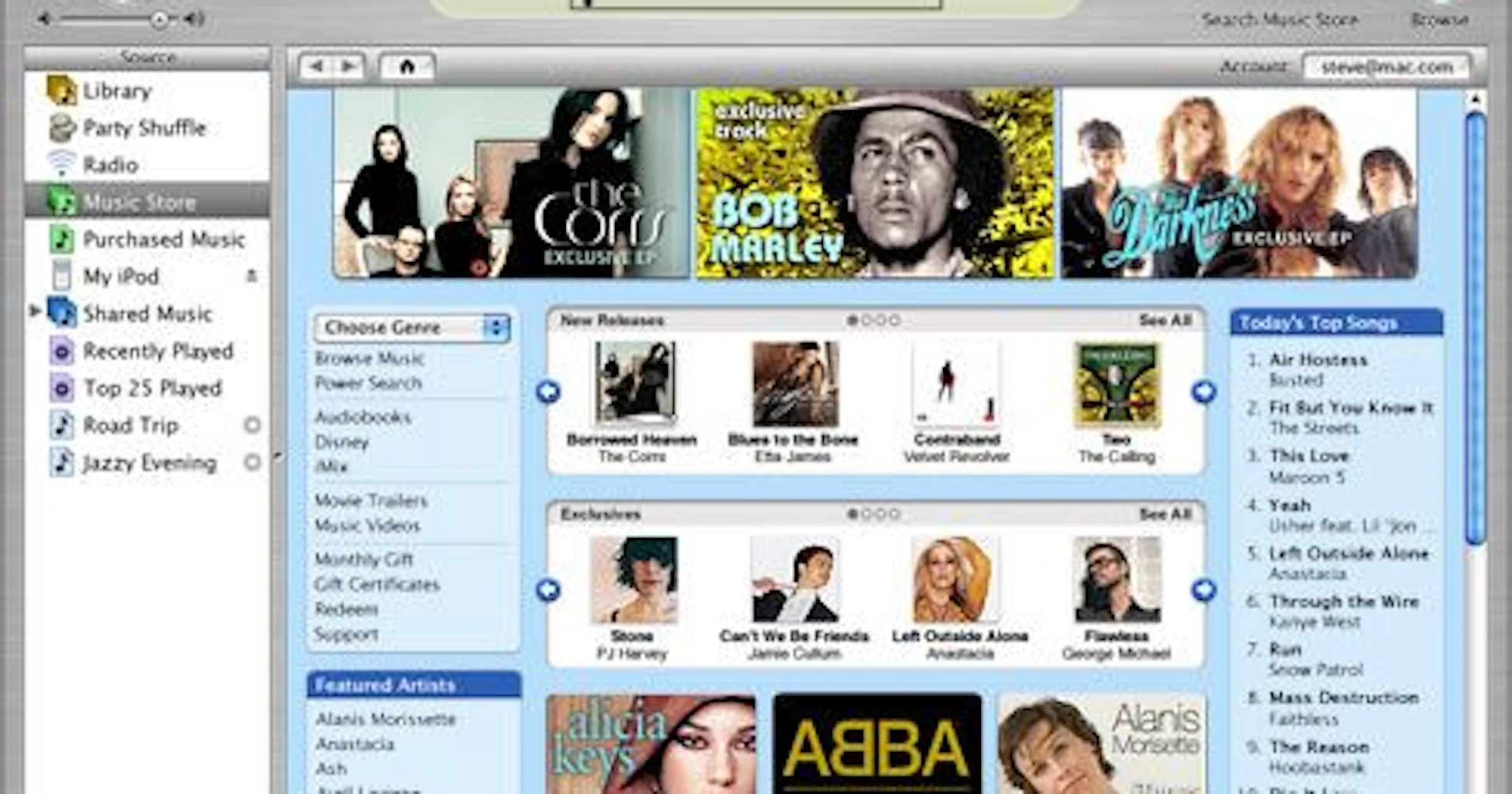Viewport: 1512px width, 794px height.
Task: Open the Browse Music link
Action: (369, 359)
